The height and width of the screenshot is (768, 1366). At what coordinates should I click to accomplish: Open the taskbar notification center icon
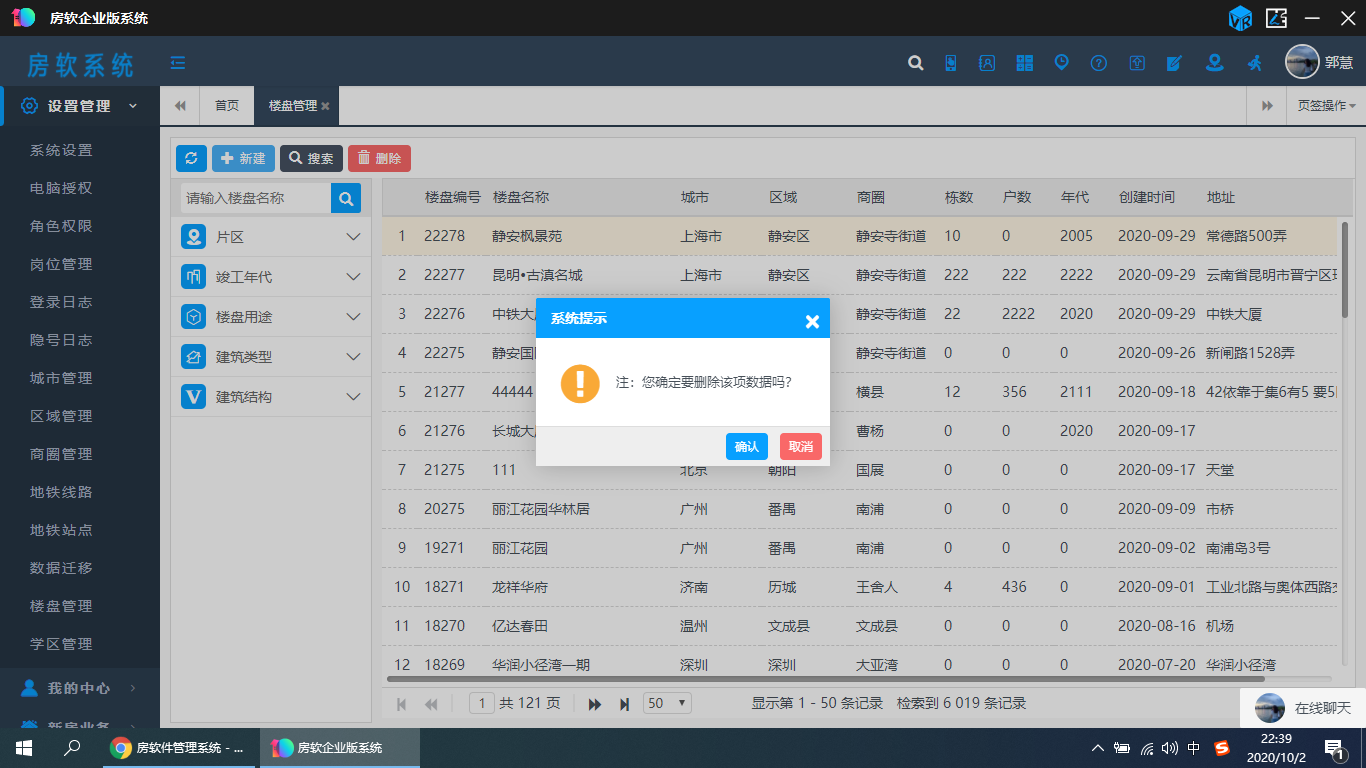(x=1334, y=748)
